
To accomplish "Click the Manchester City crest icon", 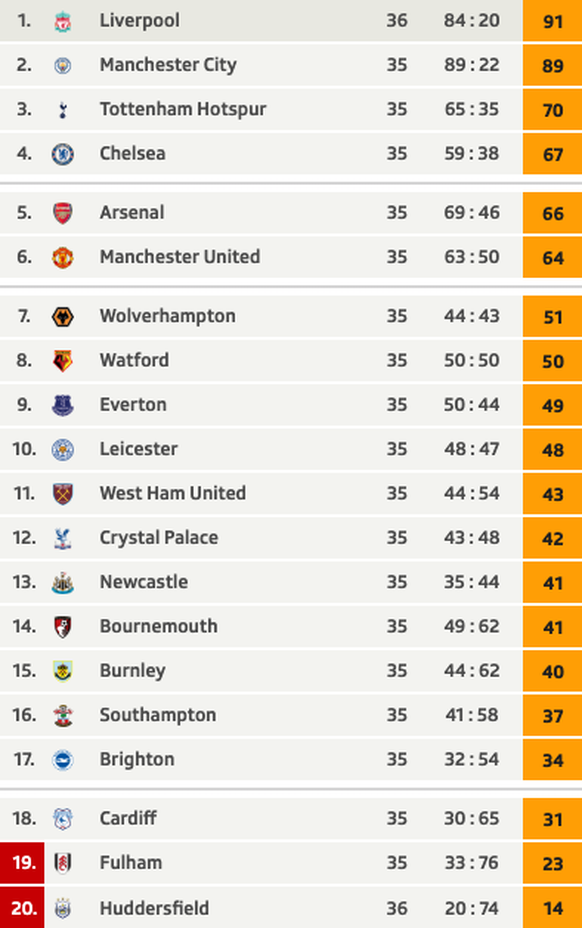I will click(x=63, y=65).
